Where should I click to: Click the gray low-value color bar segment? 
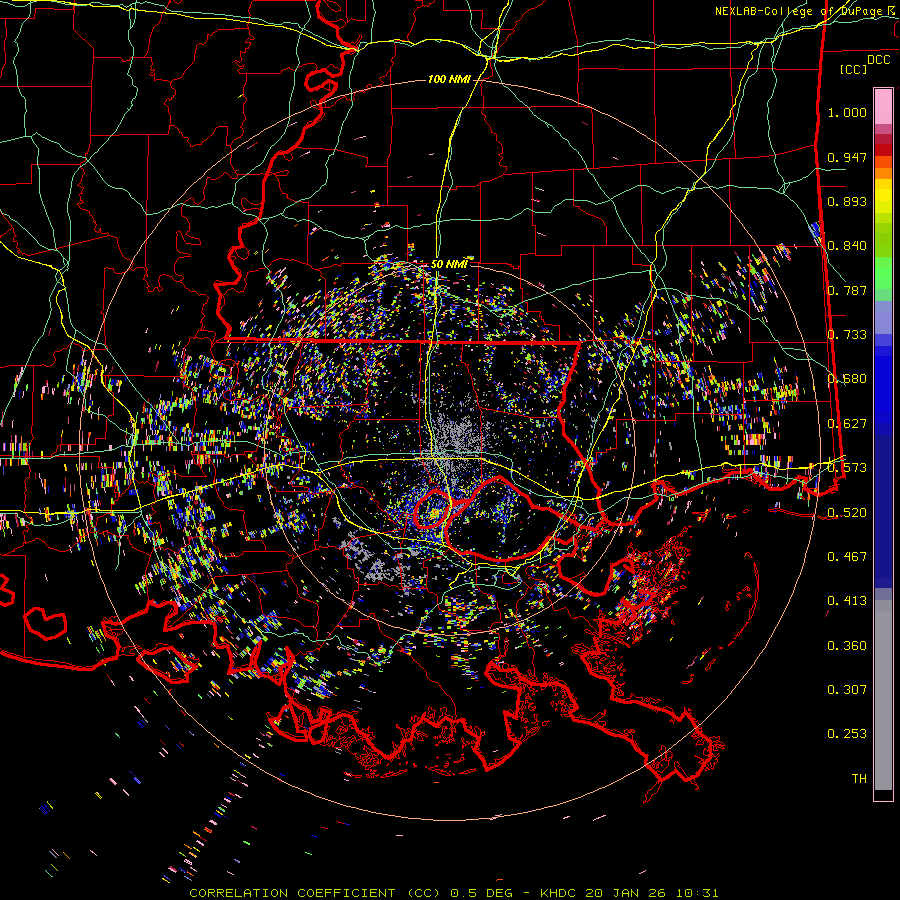(x=883, y=695)
